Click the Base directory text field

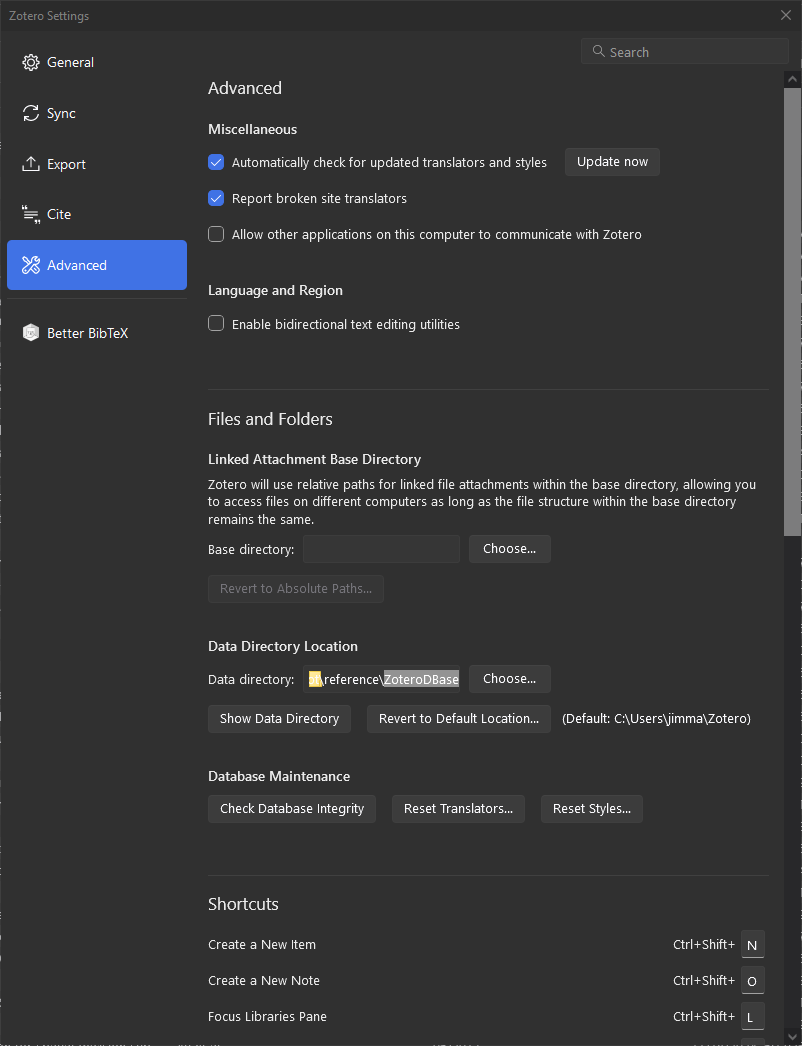click(382, 549)
